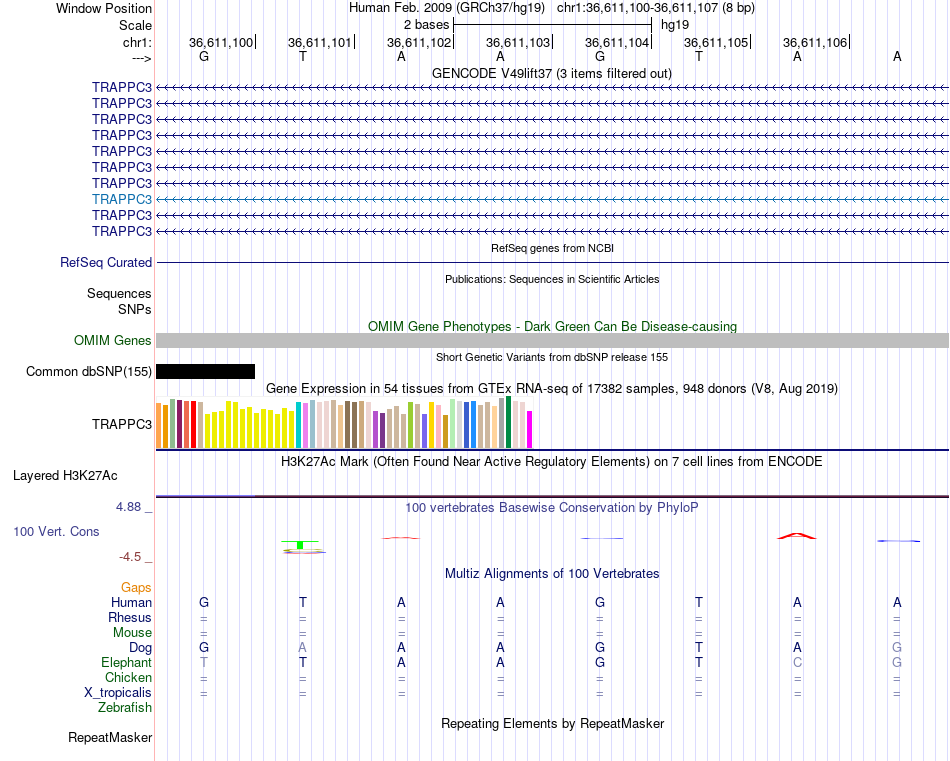Click 'Repeating Elements by RepeatMasker' title

[552, 723]
